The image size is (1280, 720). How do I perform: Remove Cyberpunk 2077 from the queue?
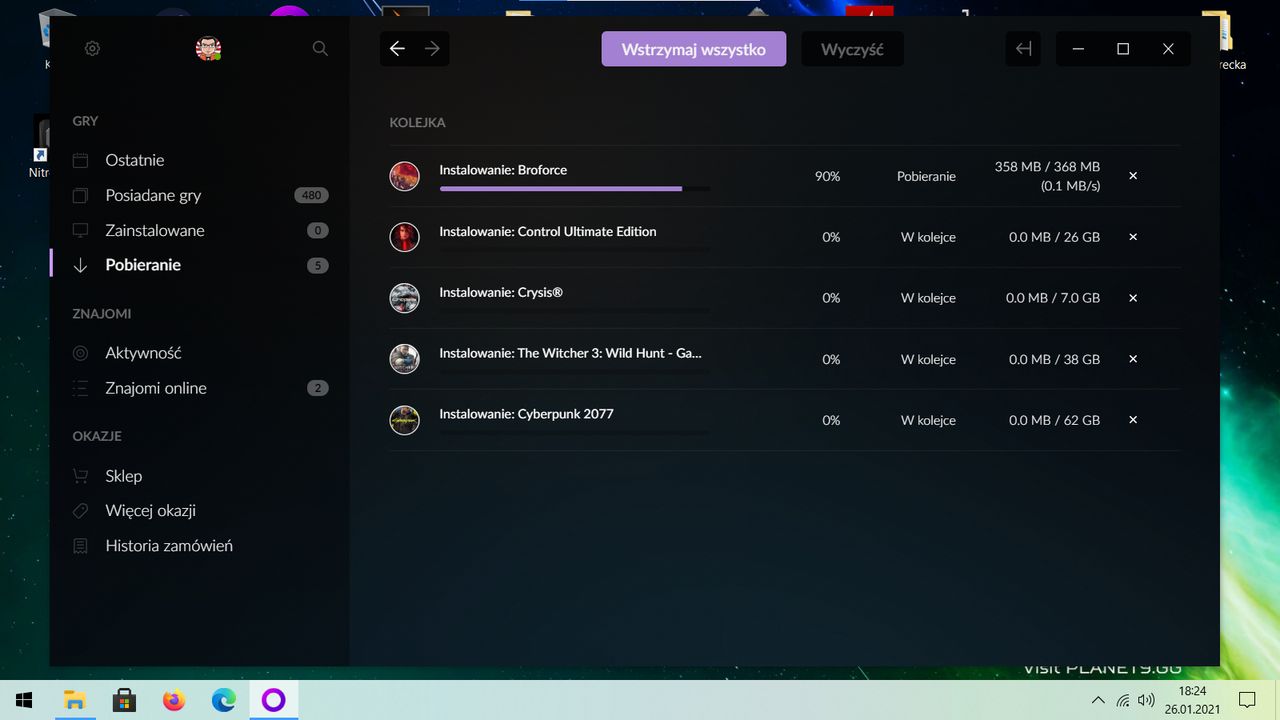tap(1133, 420)
